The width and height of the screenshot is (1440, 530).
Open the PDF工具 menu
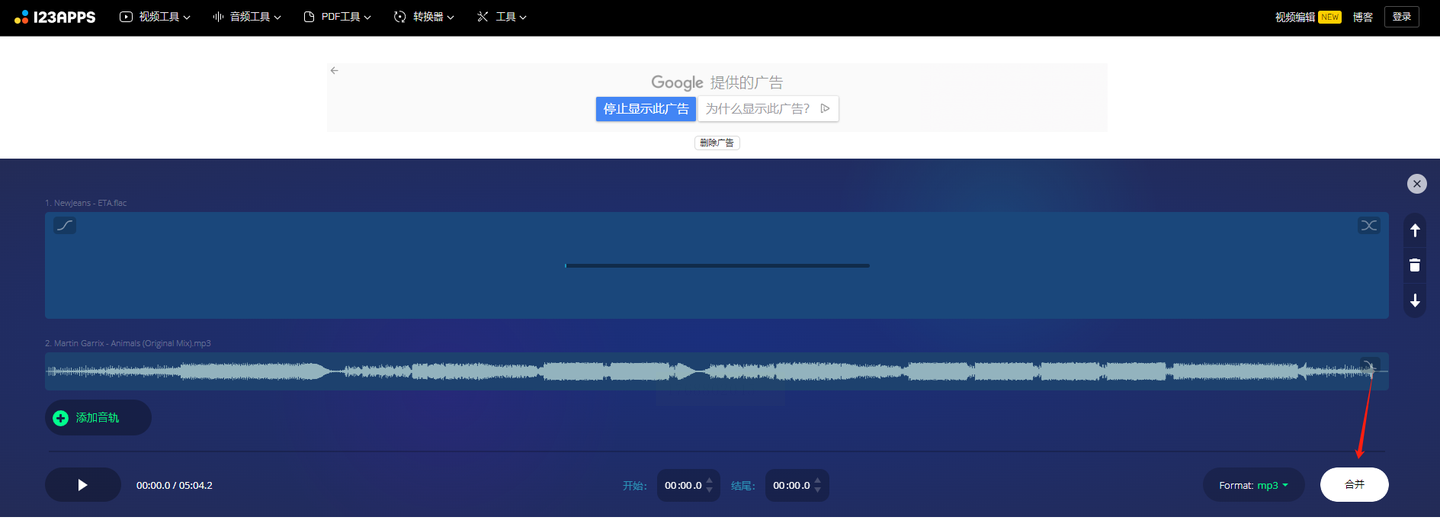tap(337, 17)
